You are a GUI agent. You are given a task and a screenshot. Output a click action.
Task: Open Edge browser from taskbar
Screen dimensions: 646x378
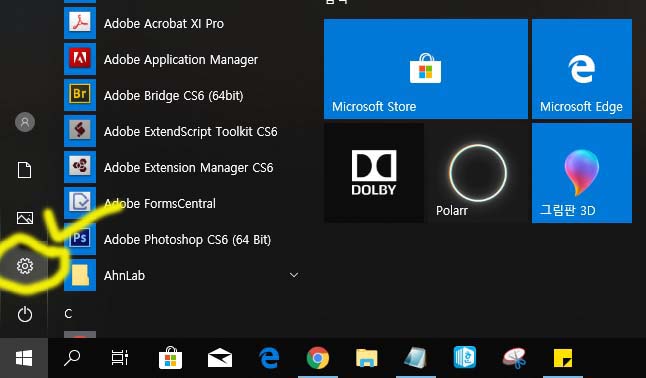269,358
